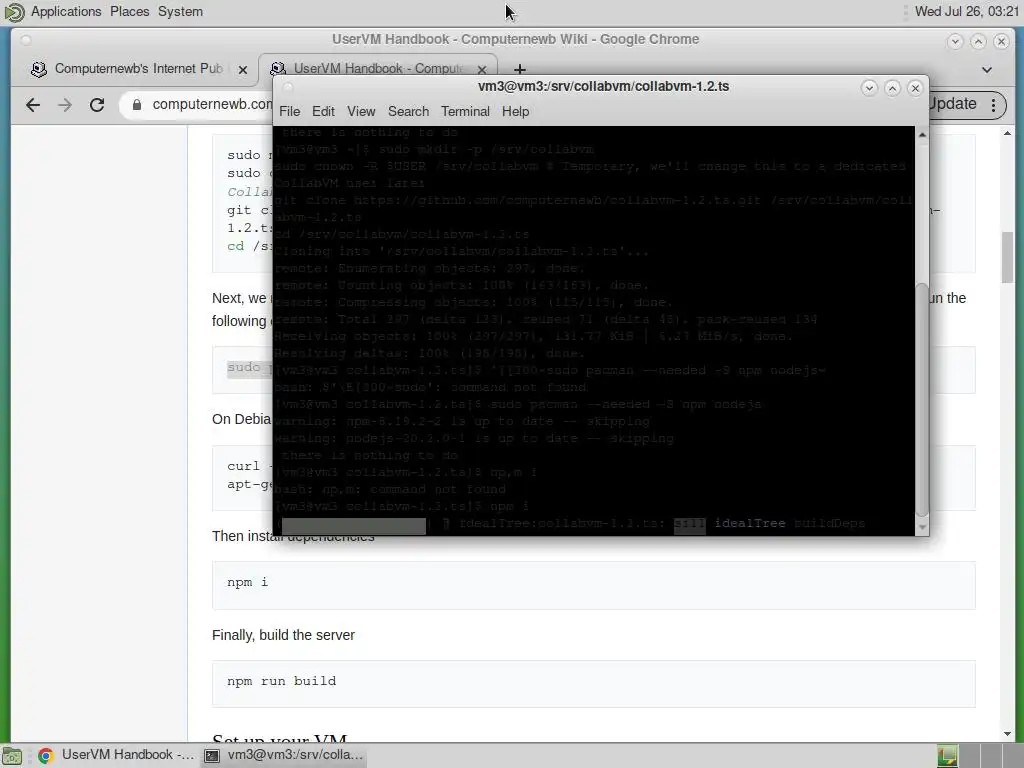Switch to UserVM Handbook Chrome tab

377,69
